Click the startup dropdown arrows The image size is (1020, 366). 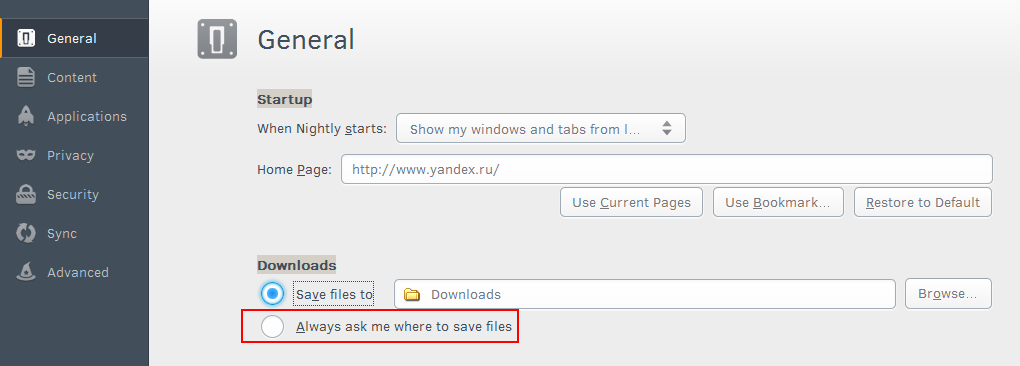[x=667, y=128]
